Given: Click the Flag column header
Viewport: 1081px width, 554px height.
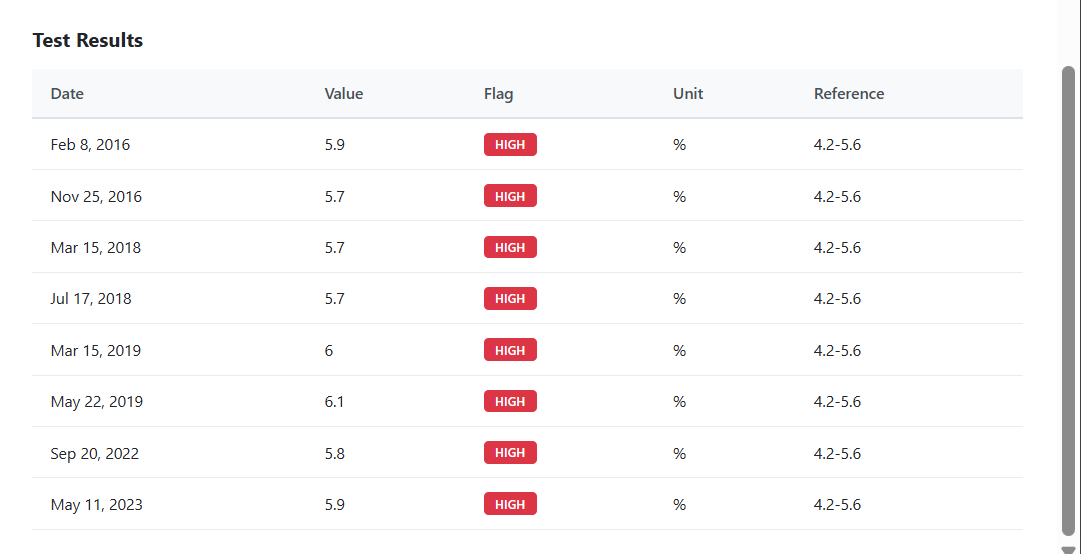Looking at the screenshot, I should click(x=498, y=94).
